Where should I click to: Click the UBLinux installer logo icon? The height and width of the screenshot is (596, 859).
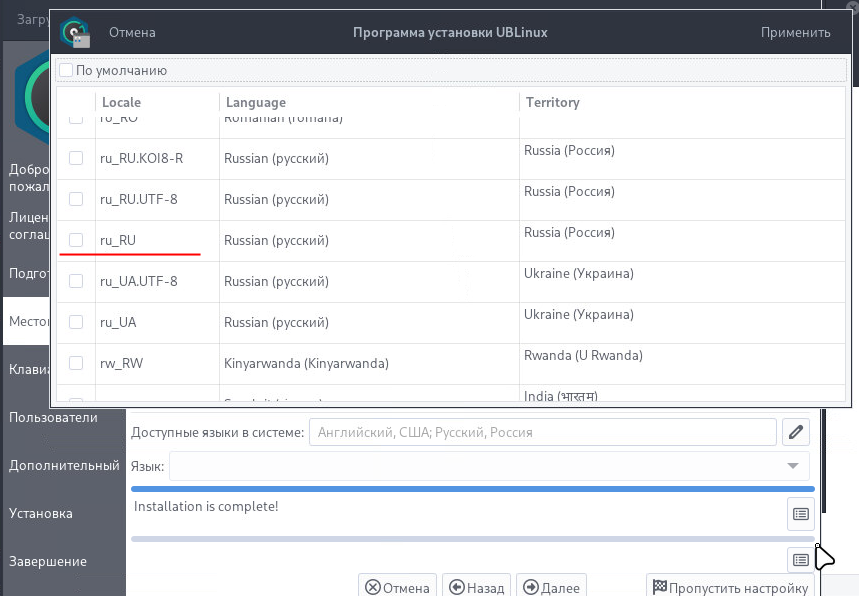pos(76,32)
